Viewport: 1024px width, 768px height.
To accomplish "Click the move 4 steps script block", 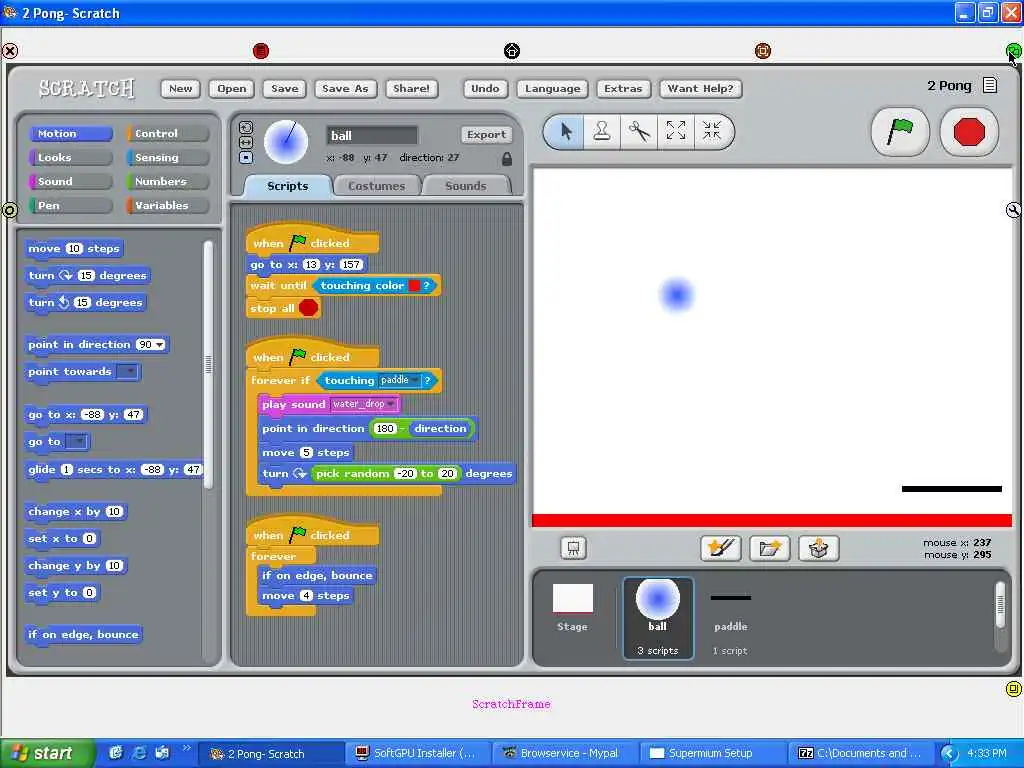I will pyautogui.click(x=305, y=596).
